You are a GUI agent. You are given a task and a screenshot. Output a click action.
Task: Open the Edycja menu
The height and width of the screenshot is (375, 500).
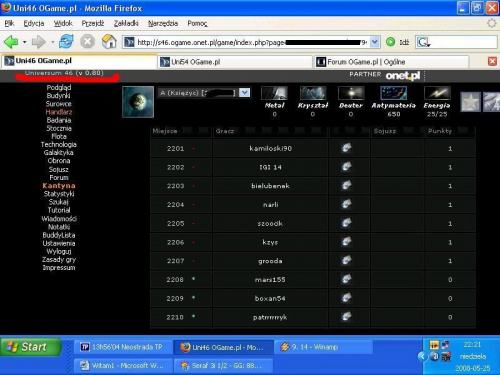pos(34,23)
